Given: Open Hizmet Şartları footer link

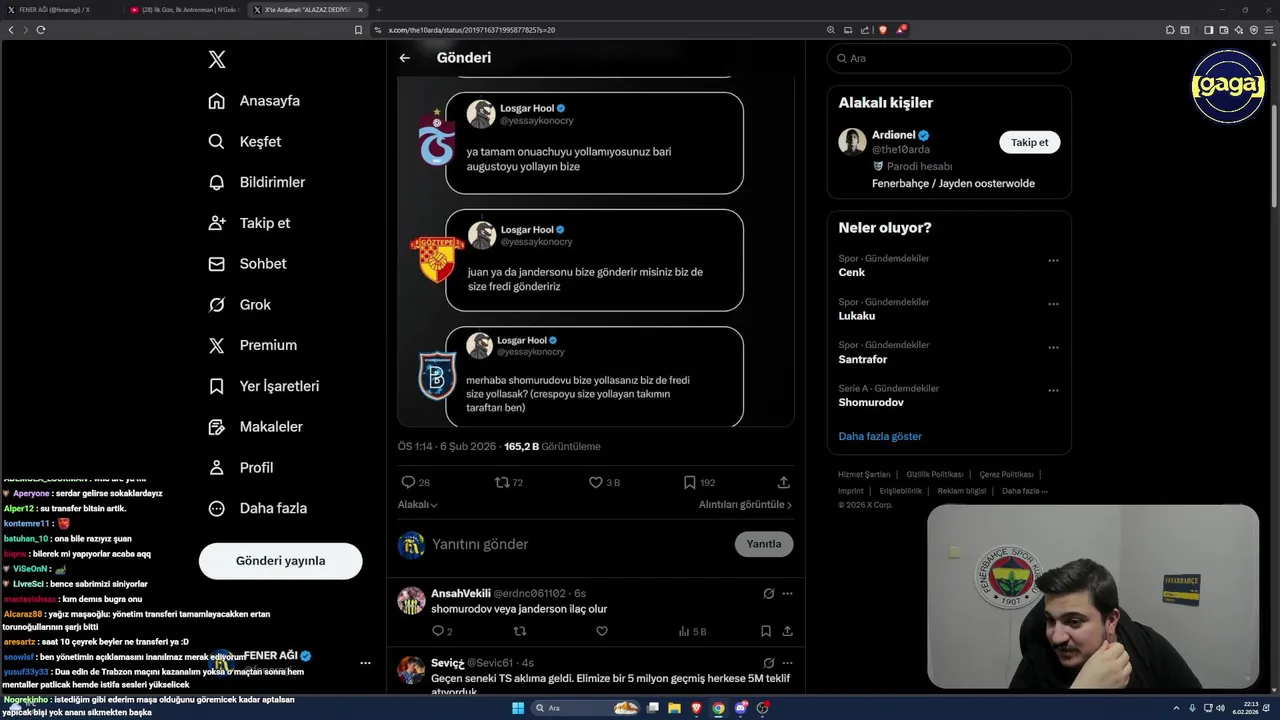Looking at the screenshot, I should pos(864,474).
